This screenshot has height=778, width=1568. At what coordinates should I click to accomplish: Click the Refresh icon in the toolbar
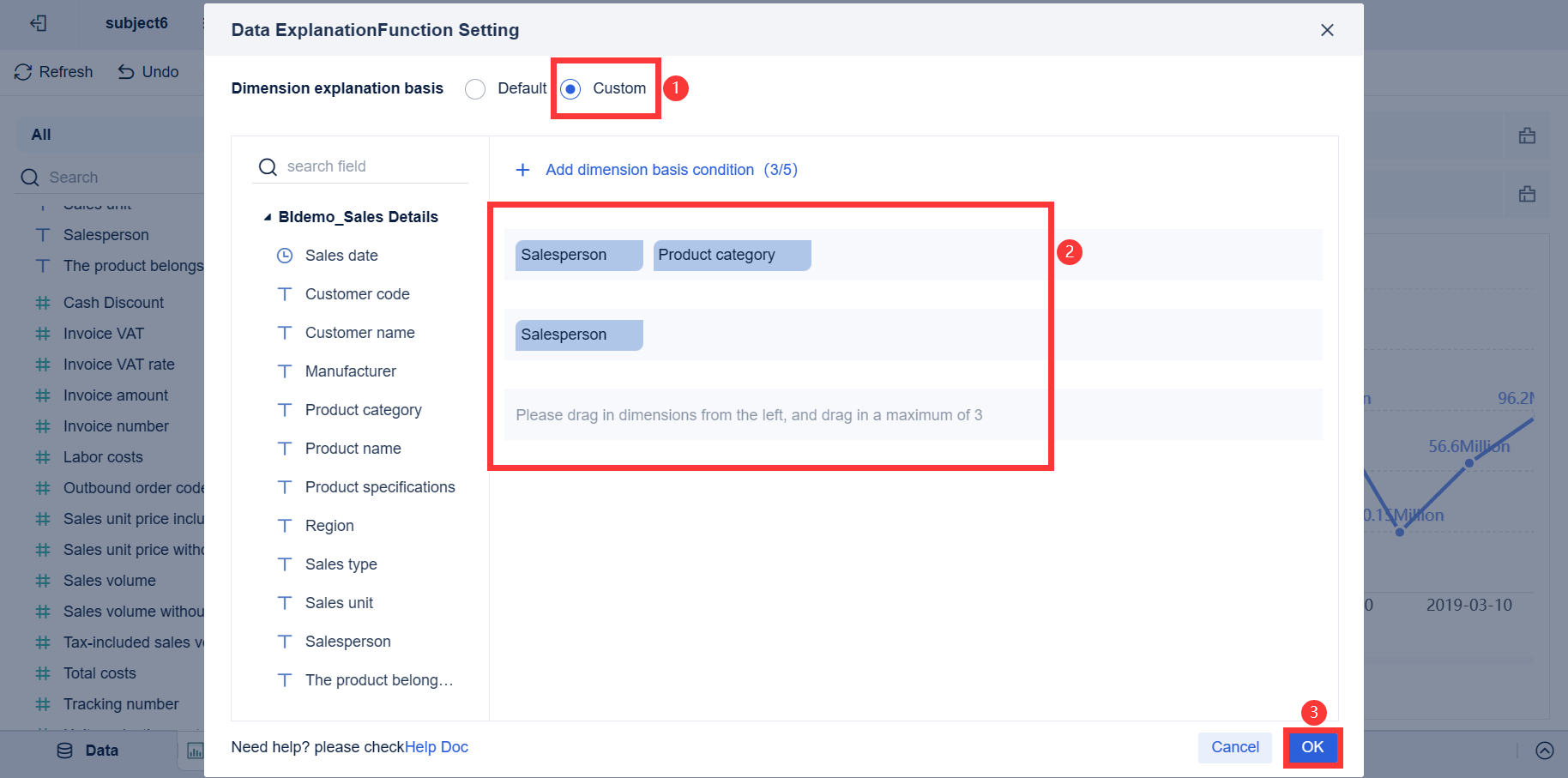point(23,72)
